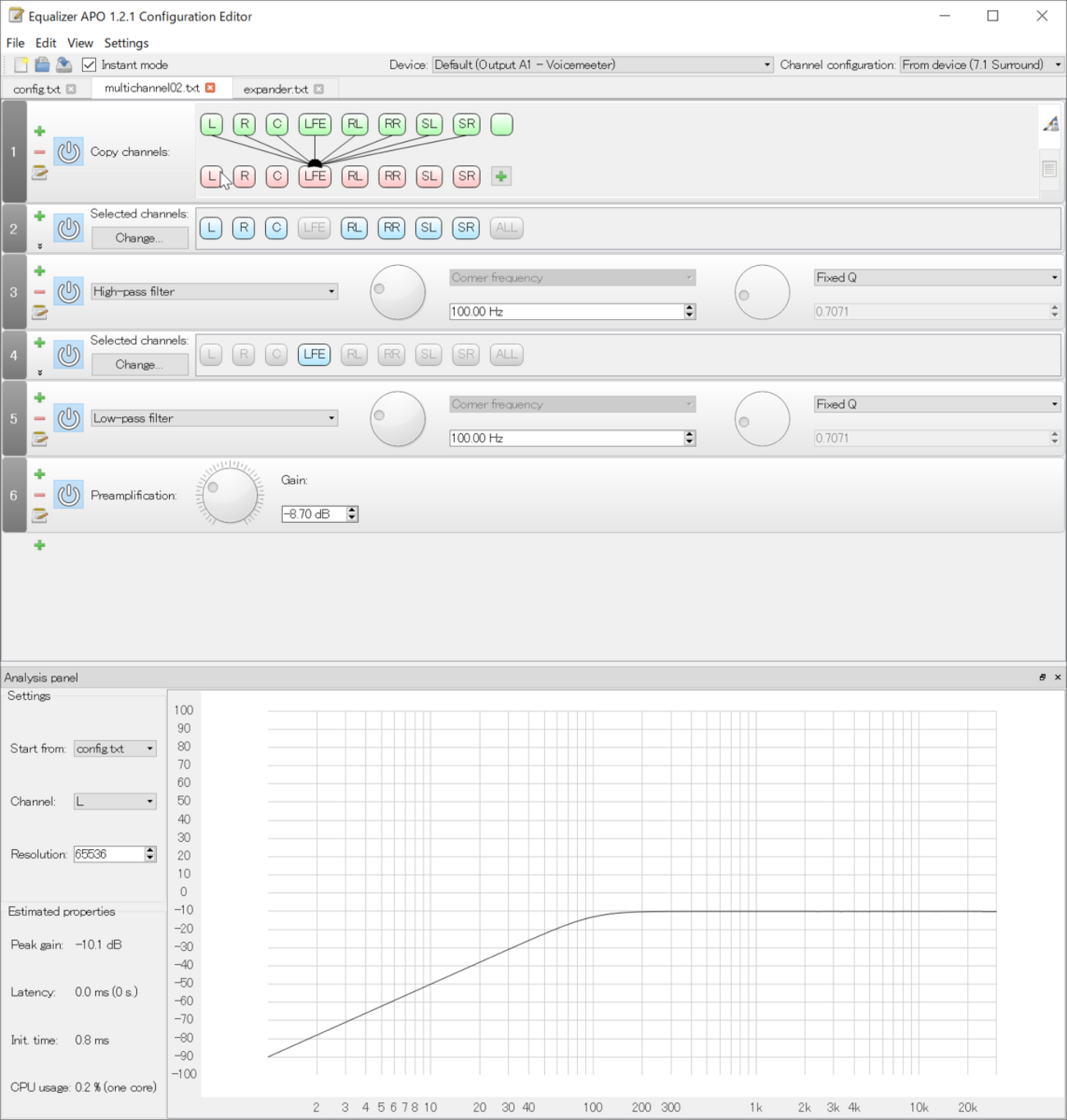Image resolution: width=1067 pixels, height=1120 pixels.
Task: Expand the High-pass filter type dropdown
Action: pyautogui.click(x=214, y=292)
